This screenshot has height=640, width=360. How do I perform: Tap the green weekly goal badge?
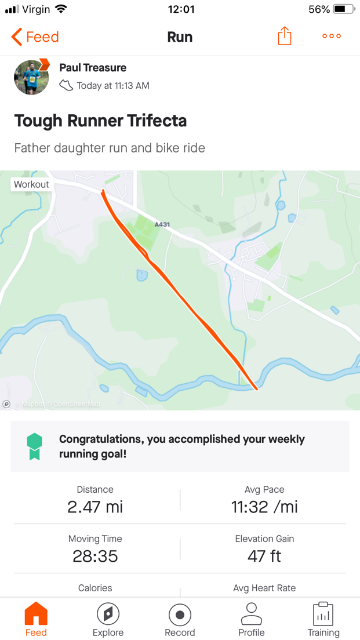pyautogui.click(x=34, y=447)
